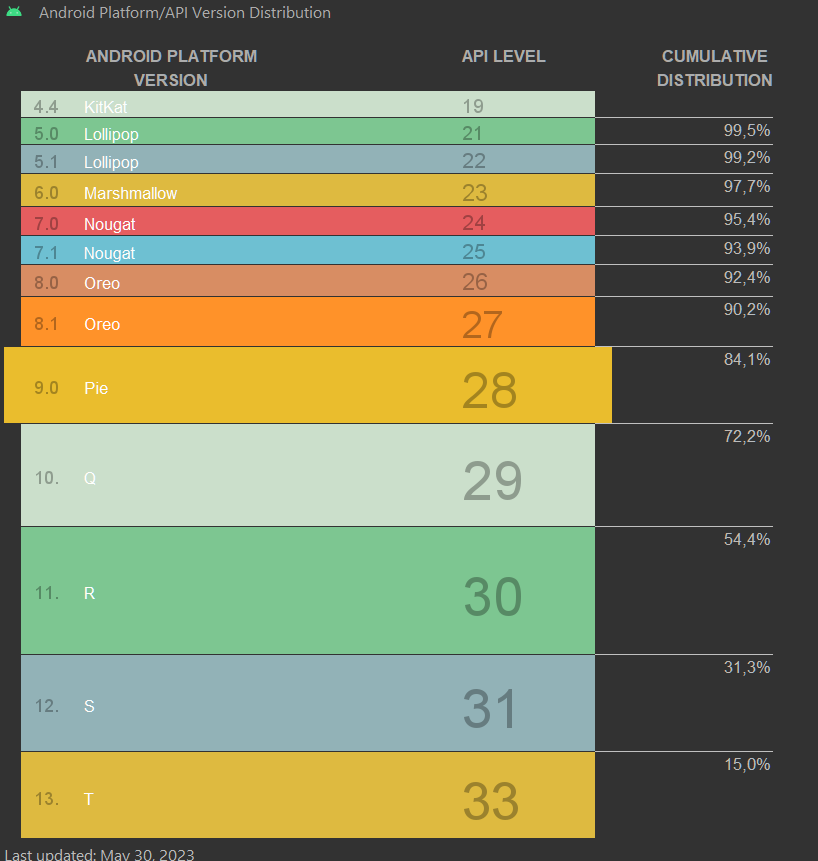Screen dimensions: 818x861
Task: Click the Android 12 S row
Action: coord(307,705)
